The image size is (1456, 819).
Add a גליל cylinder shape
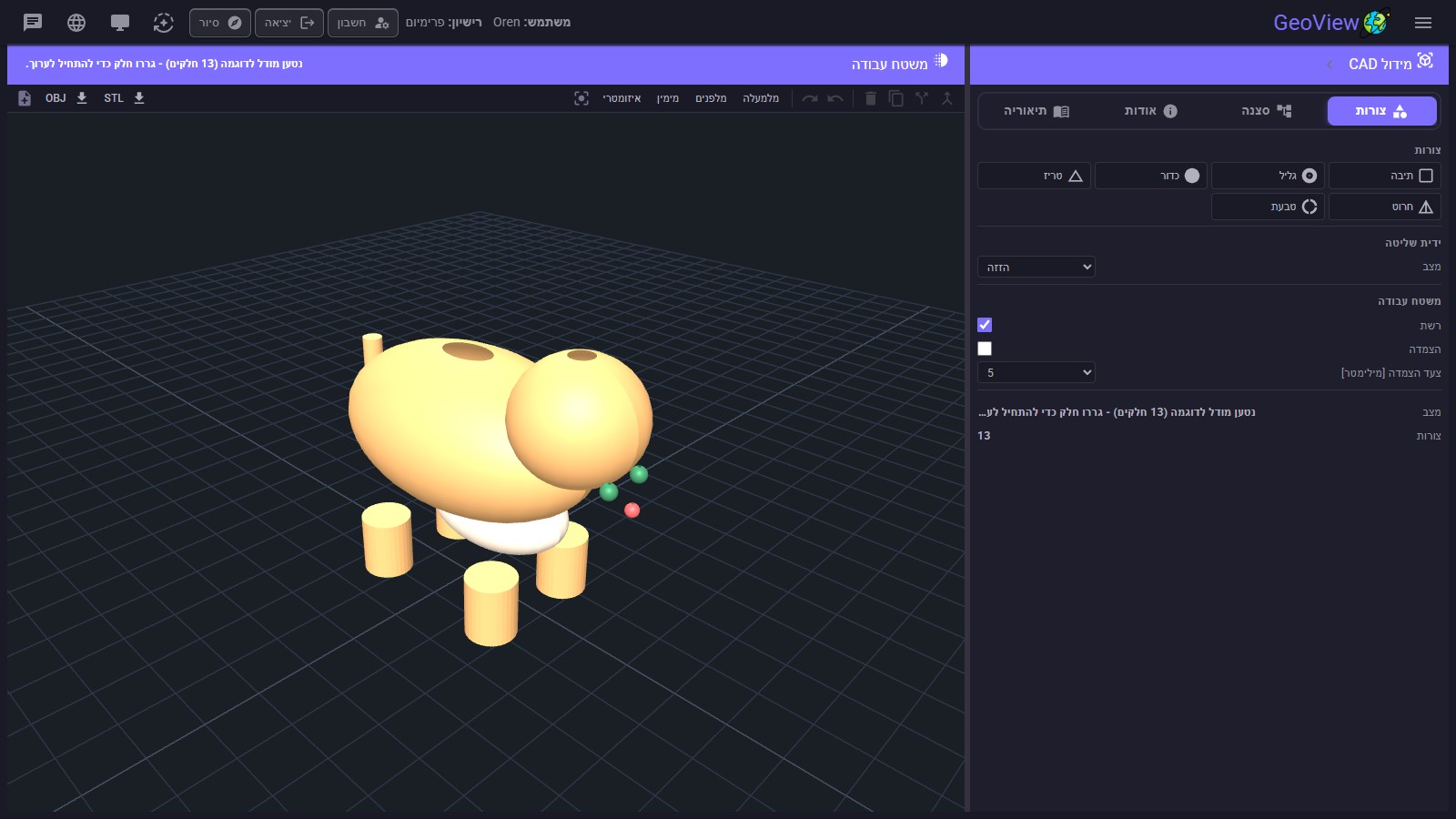coord(1268,176)
